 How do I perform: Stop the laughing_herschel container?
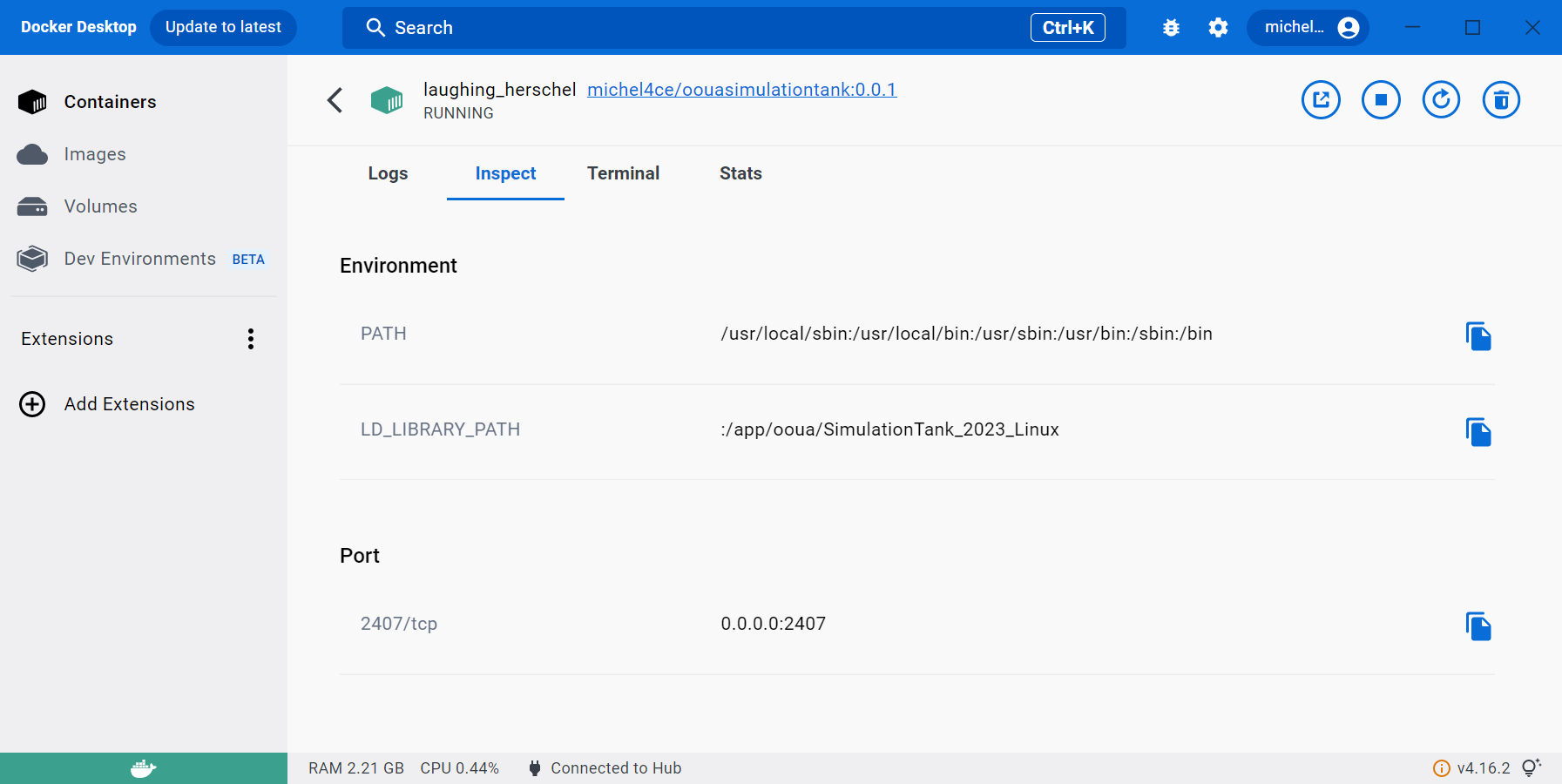[x=1381, y=100]
